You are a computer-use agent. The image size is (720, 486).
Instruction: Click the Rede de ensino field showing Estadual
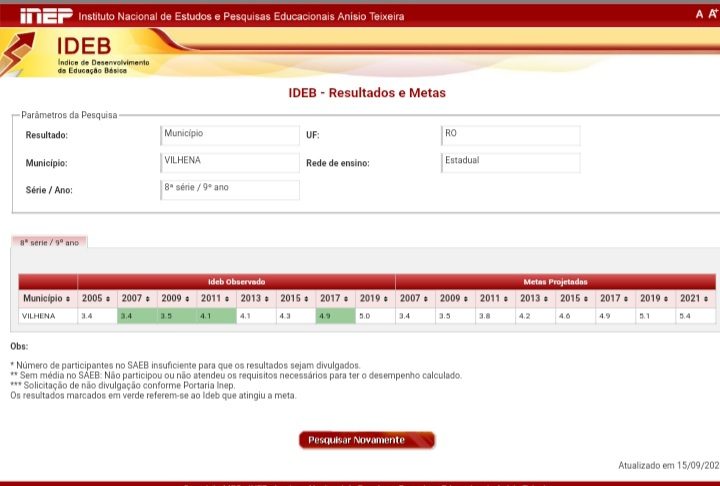point(510,162)
